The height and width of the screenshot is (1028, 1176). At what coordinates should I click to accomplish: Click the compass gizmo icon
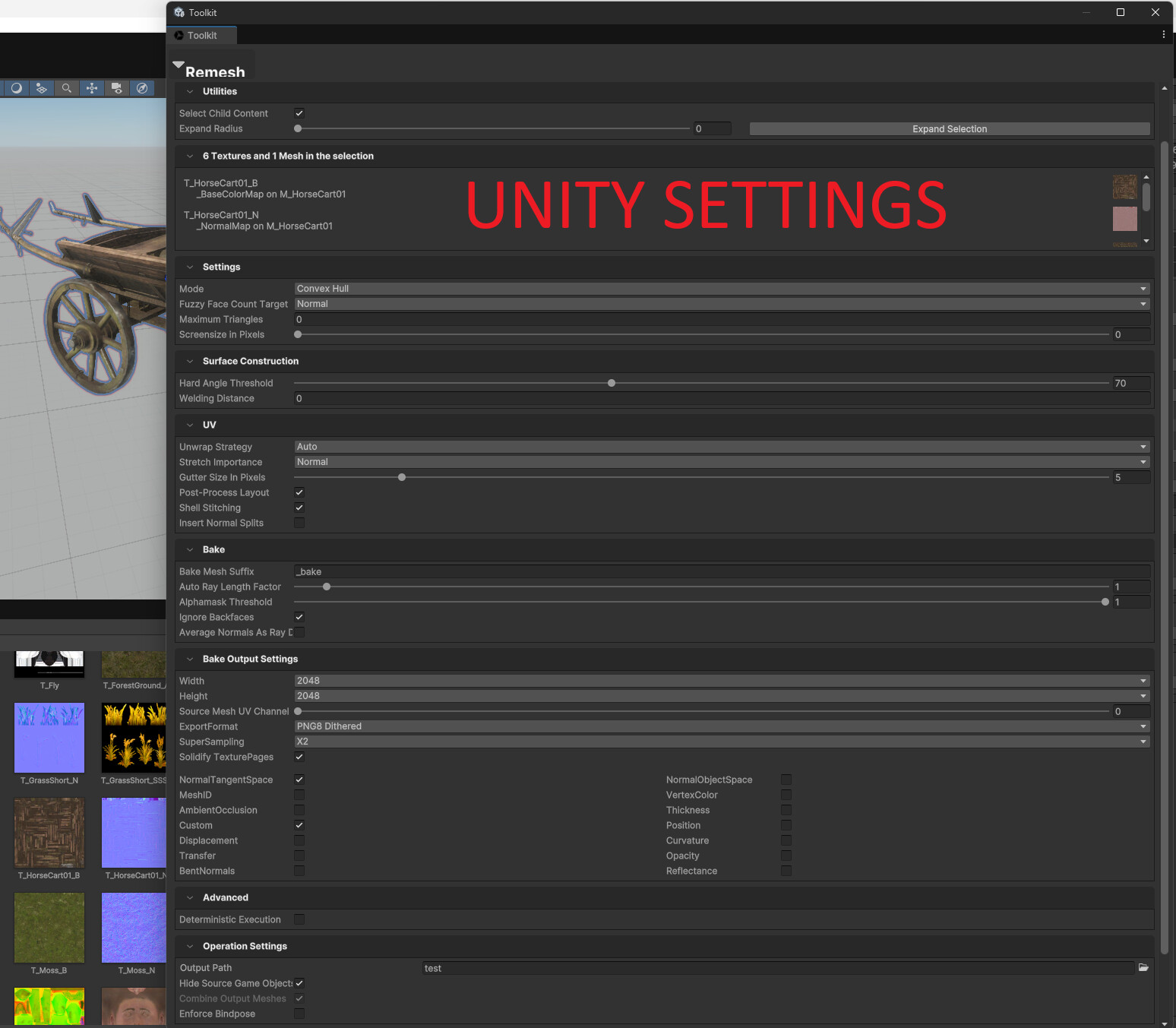[x=142, y=88]
